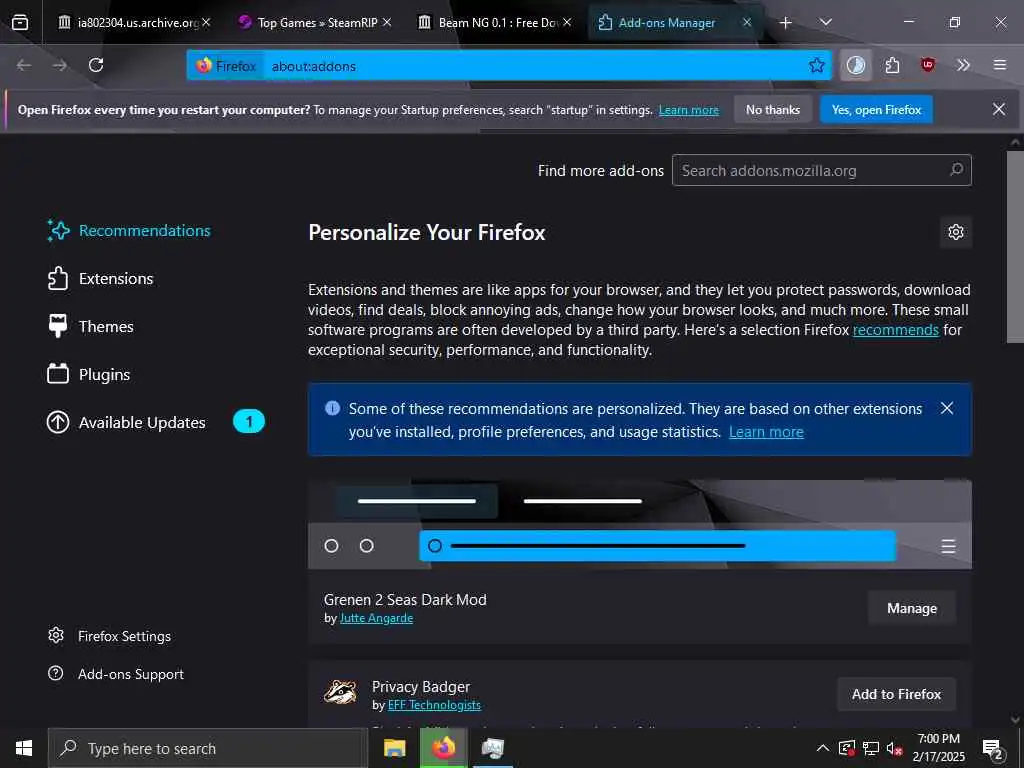The image size is (1024, 768).
Task: Bookmark this page with the star icon
Action: tap(816, 65)
